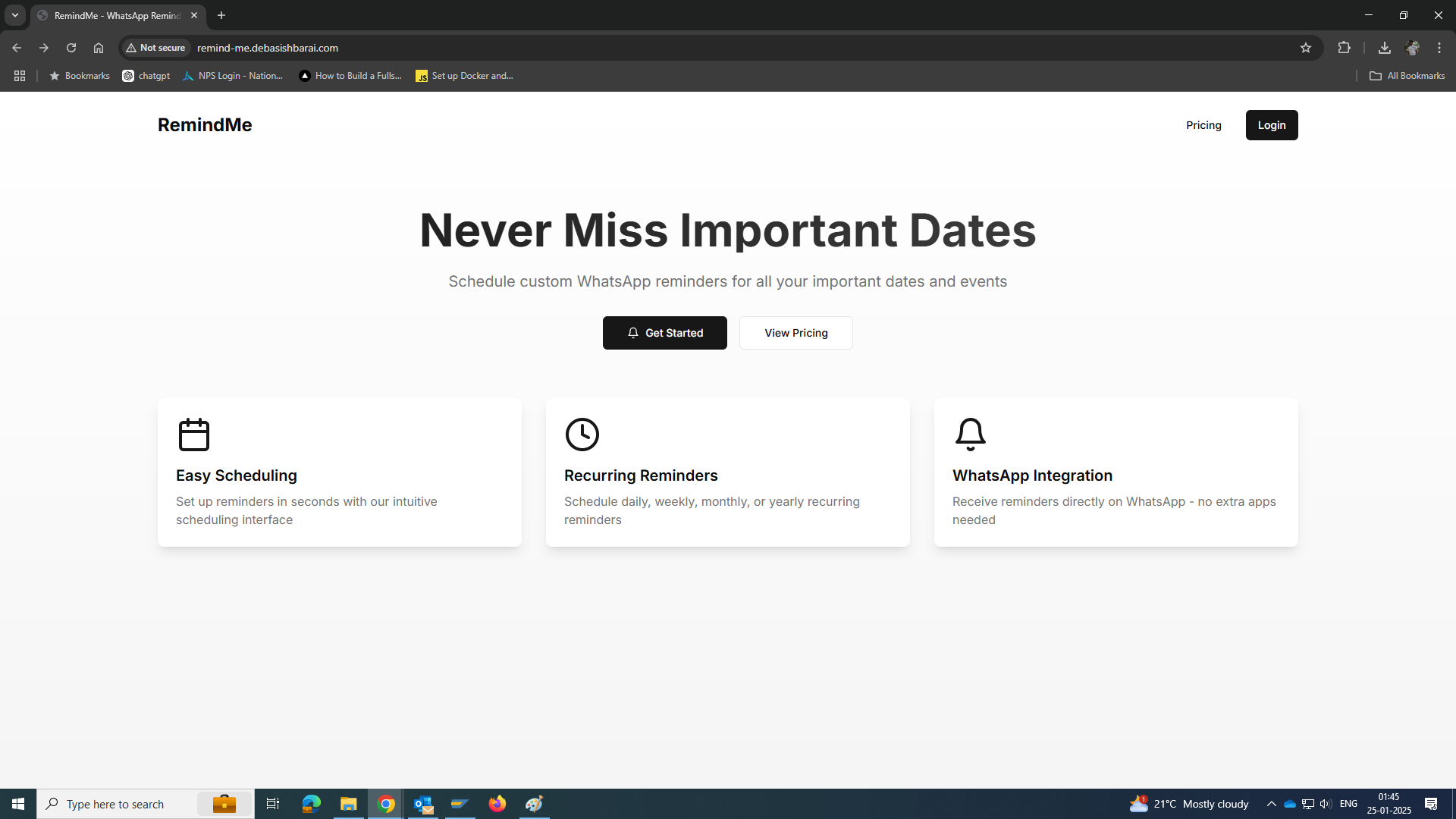The image size is (1456, 819).
Task: Expand the tab search dropdown arrow
Action: pos(14,15)
